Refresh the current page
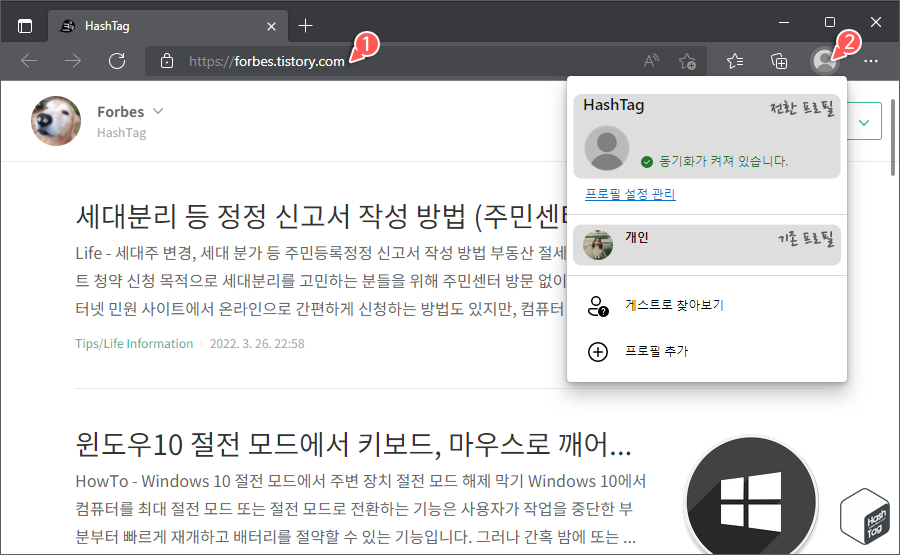The width and height of the screenshot is (900, 555). click(117, 61)
